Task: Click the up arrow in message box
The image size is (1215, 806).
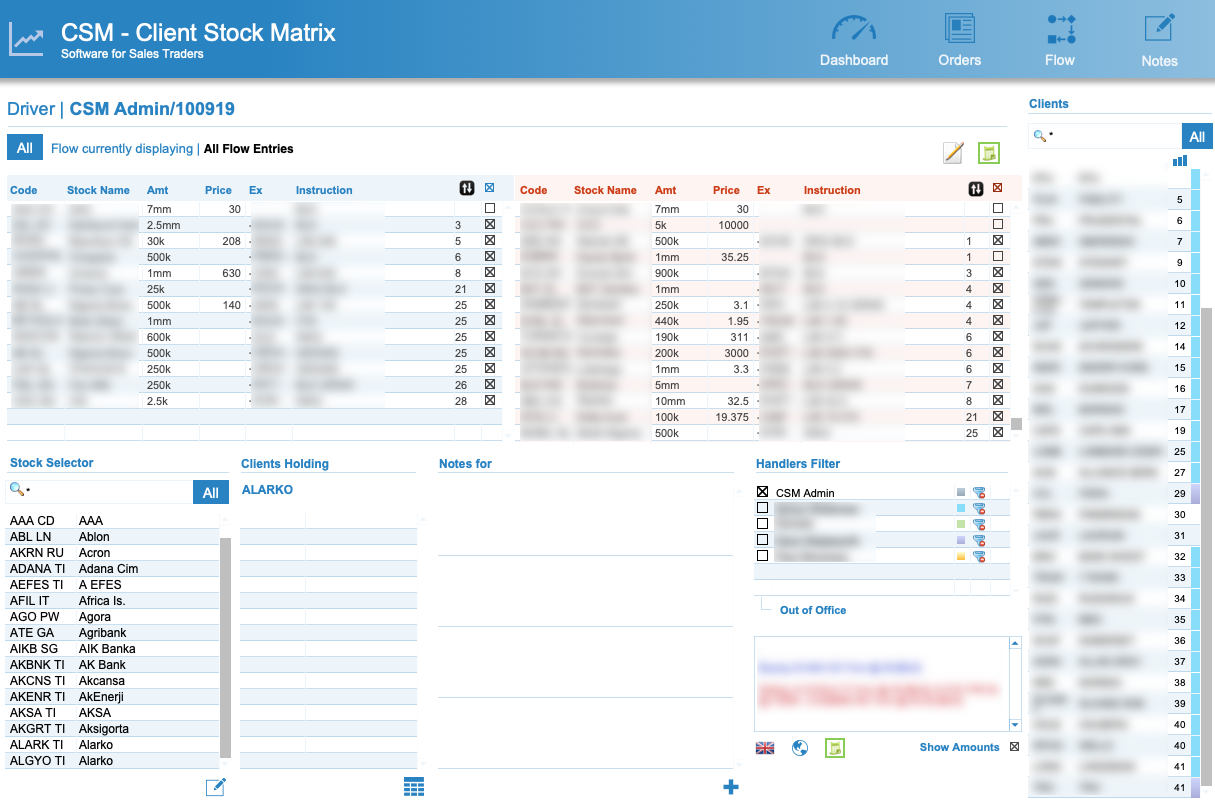Action: click(1015, 644)
